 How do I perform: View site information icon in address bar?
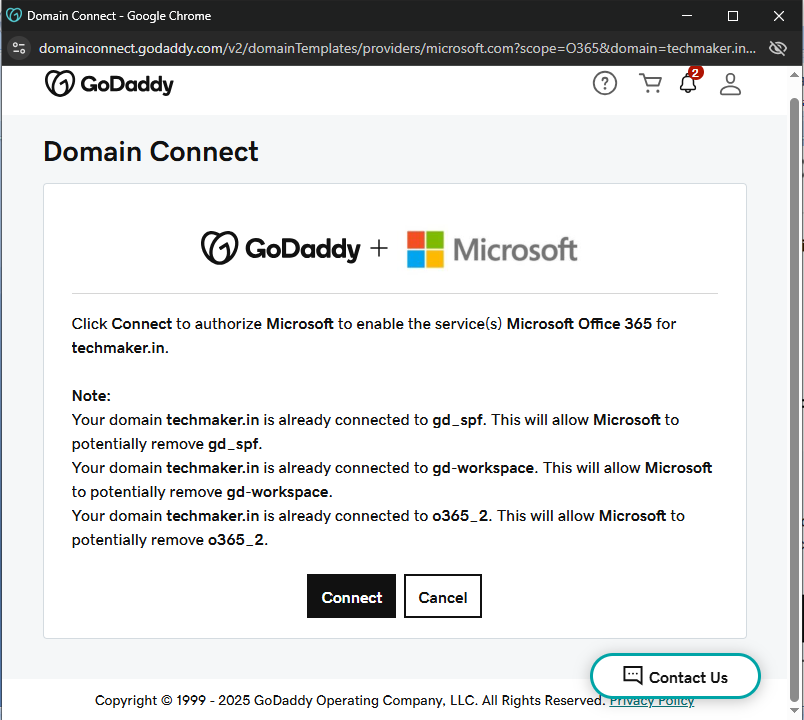click(19, 48)
